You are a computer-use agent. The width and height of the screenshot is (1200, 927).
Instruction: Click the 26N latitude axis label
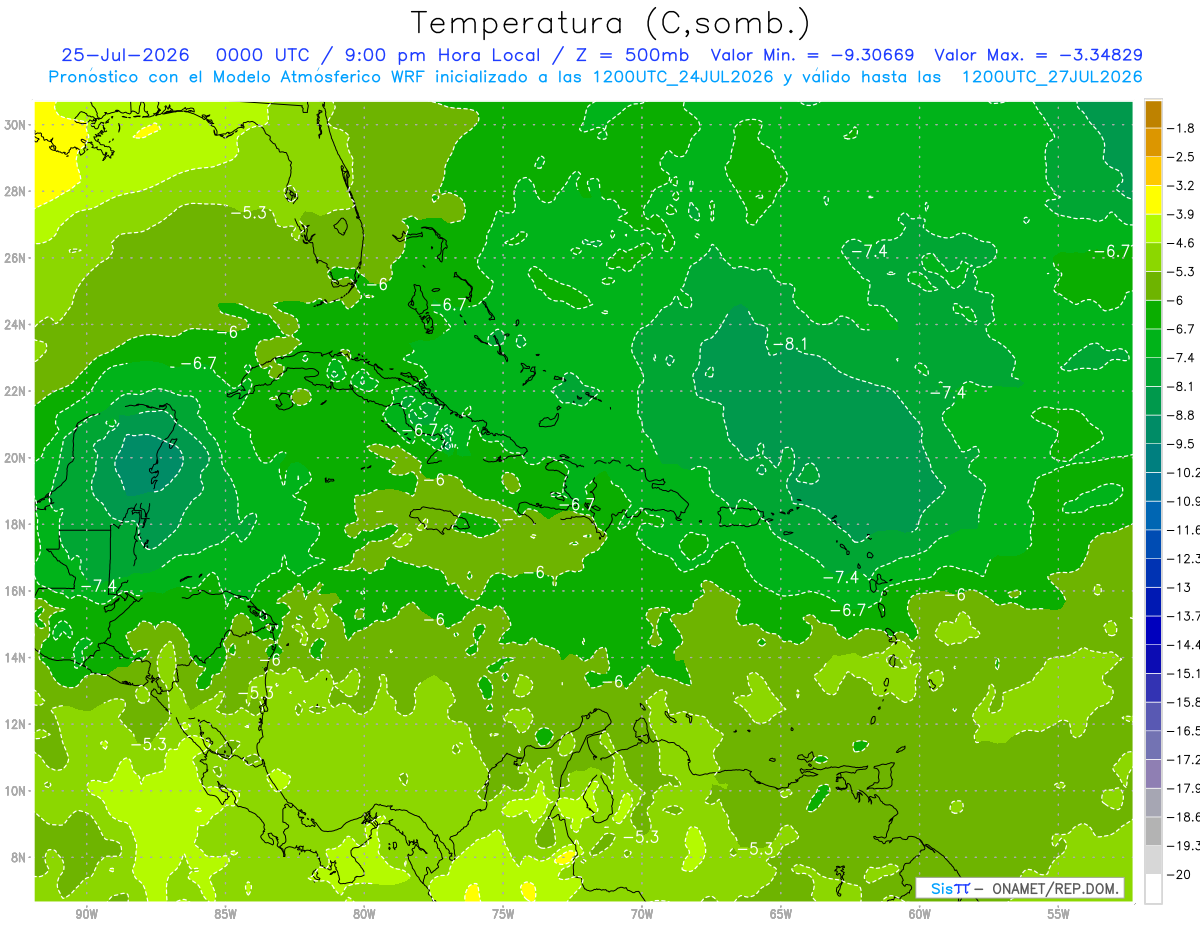point(17,258)
